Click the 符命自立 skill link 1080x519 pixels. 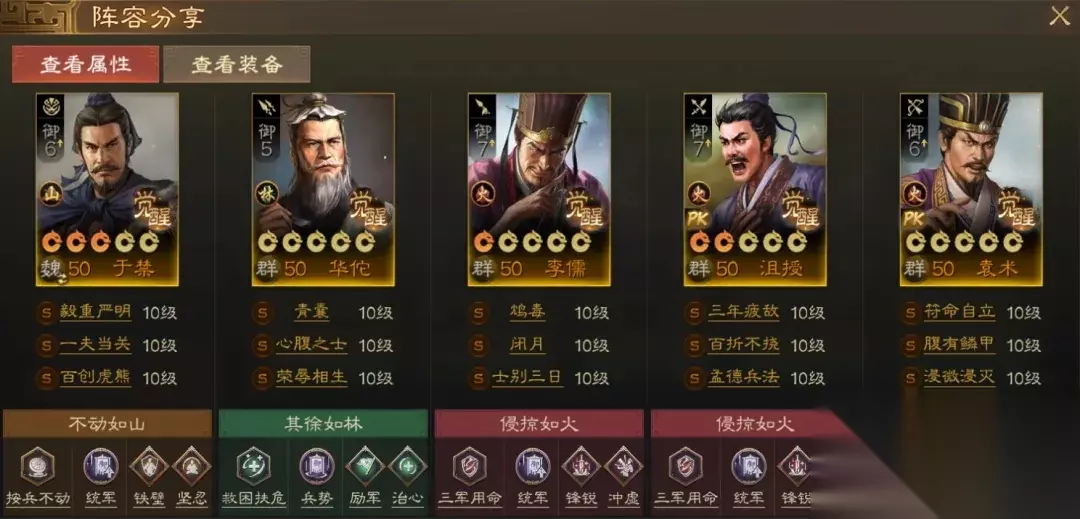[959, 312]
